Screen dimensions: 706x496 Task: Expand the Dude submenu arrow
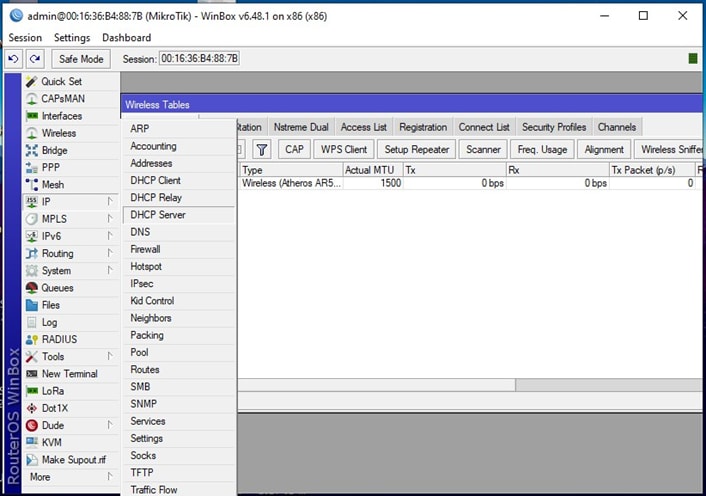(x=110, y=425)
